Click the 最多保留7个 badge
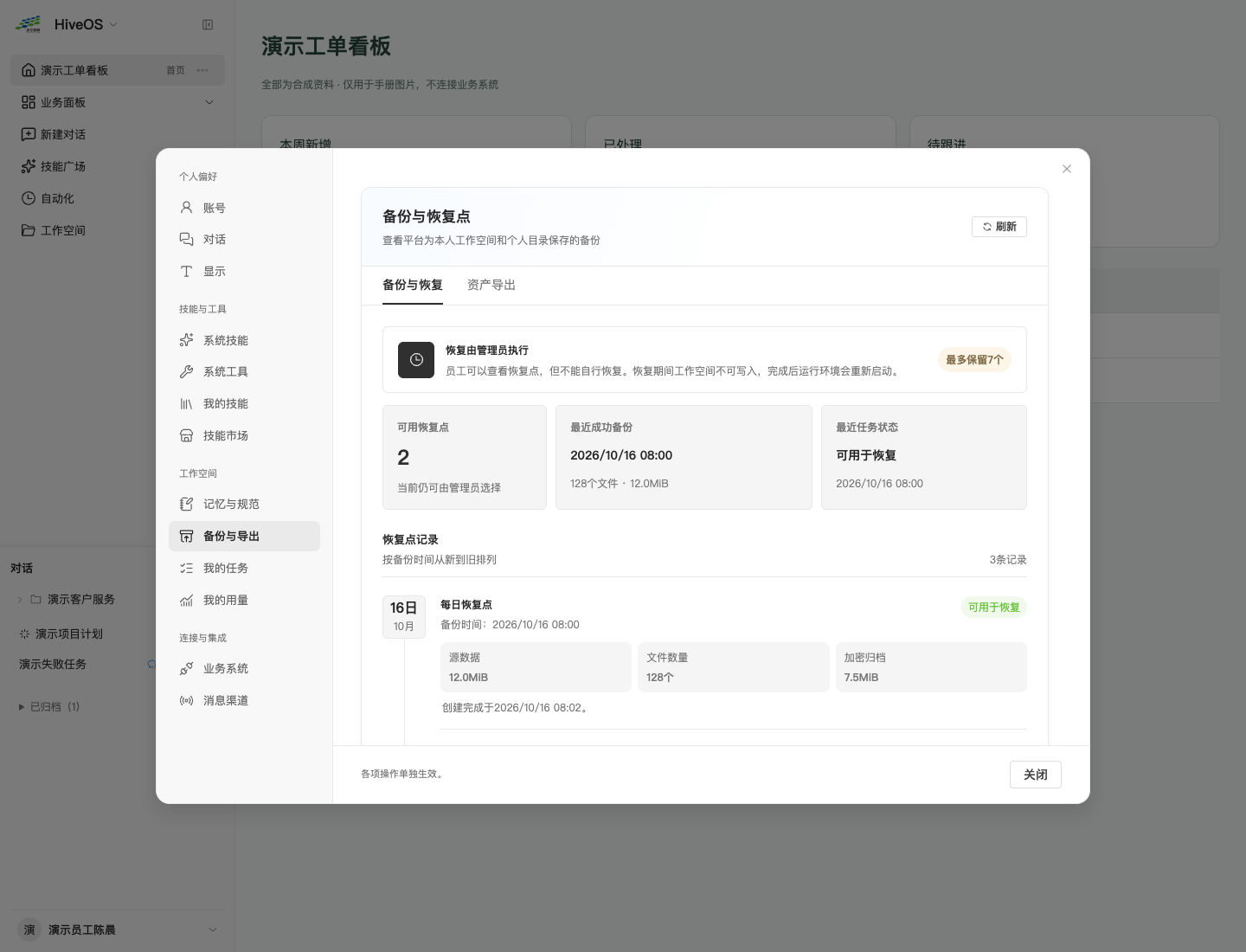This screenshot has width=1246, height=952. [974, 360]
